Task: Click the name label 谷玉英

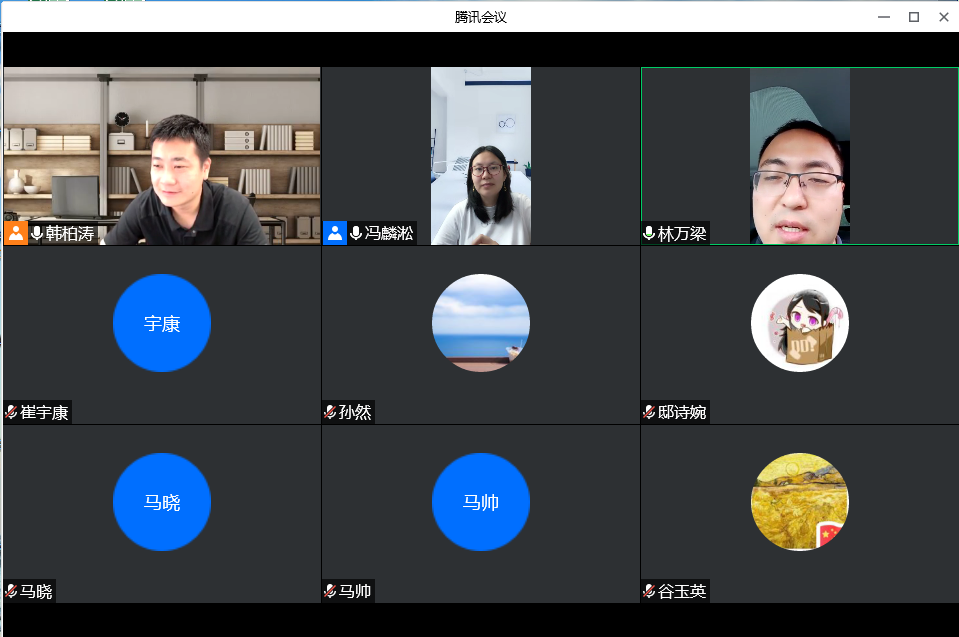Action: pyautogui.click(x=682, y=592)
